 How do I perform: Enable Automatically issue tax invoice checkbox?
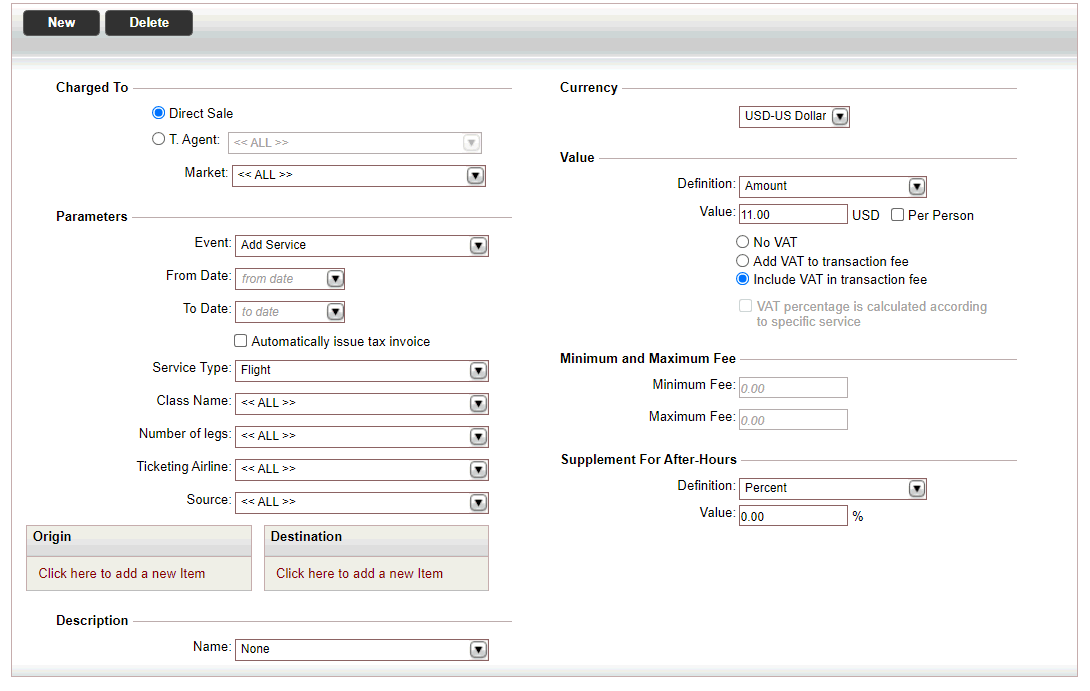tap(241, 341)
